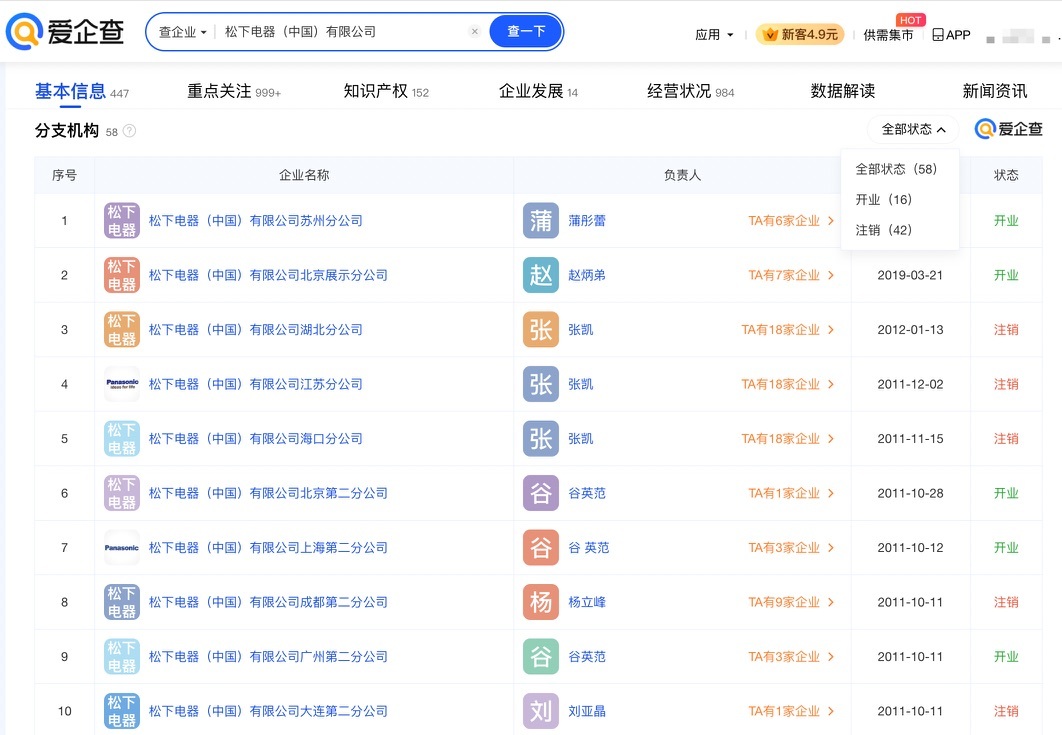The width and height of the screenshot is (1062, 735).
Task: Expand TA有18家企业 in 湖北分公司 row
Action: point(787,330)
